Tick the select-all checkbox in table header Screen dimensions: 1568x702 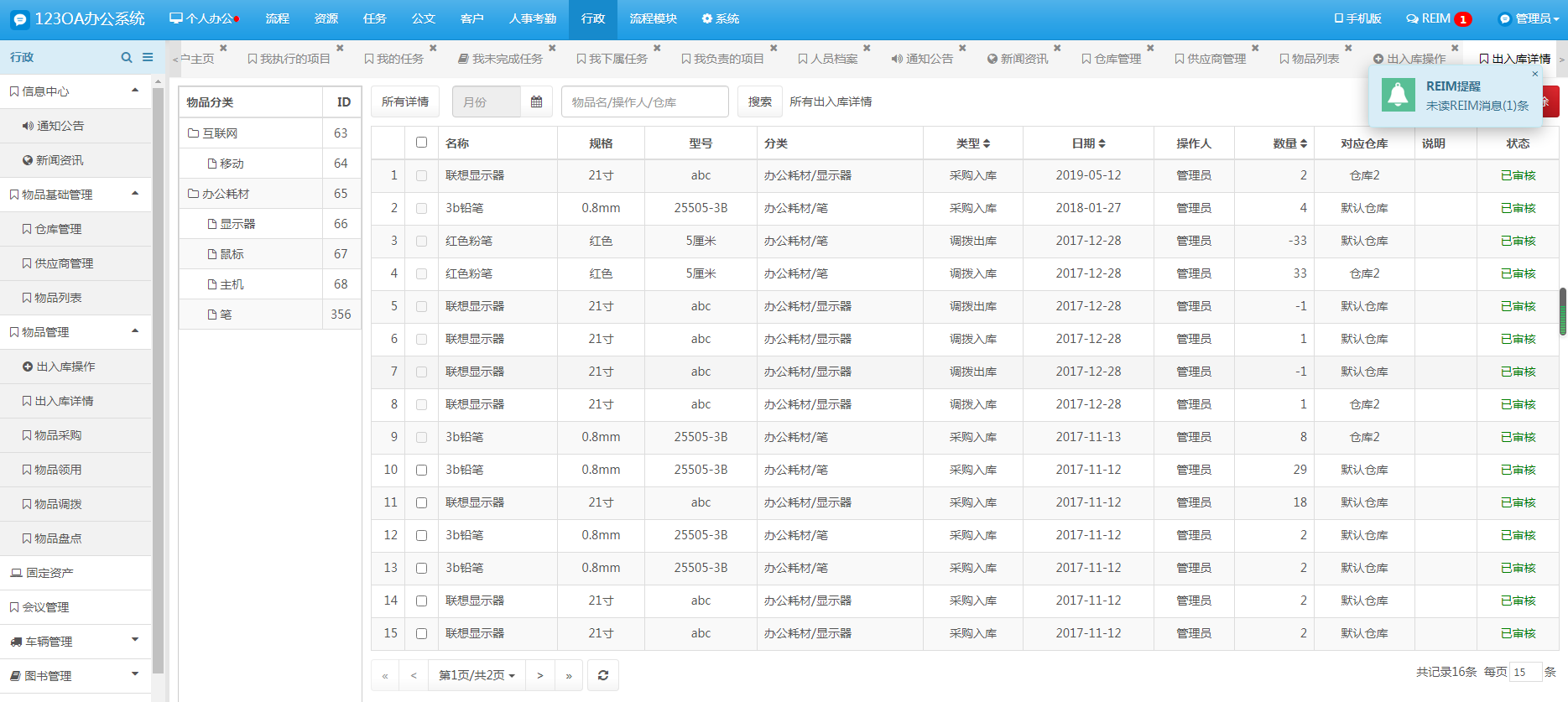(421, 143)
